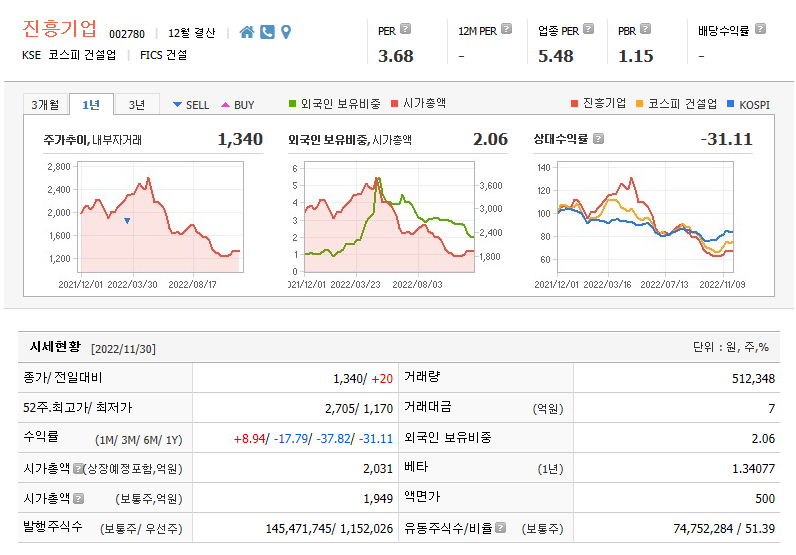Screen dimensions: 796x555
Task: Click the 거래량 row label
Action: point(422,377)
